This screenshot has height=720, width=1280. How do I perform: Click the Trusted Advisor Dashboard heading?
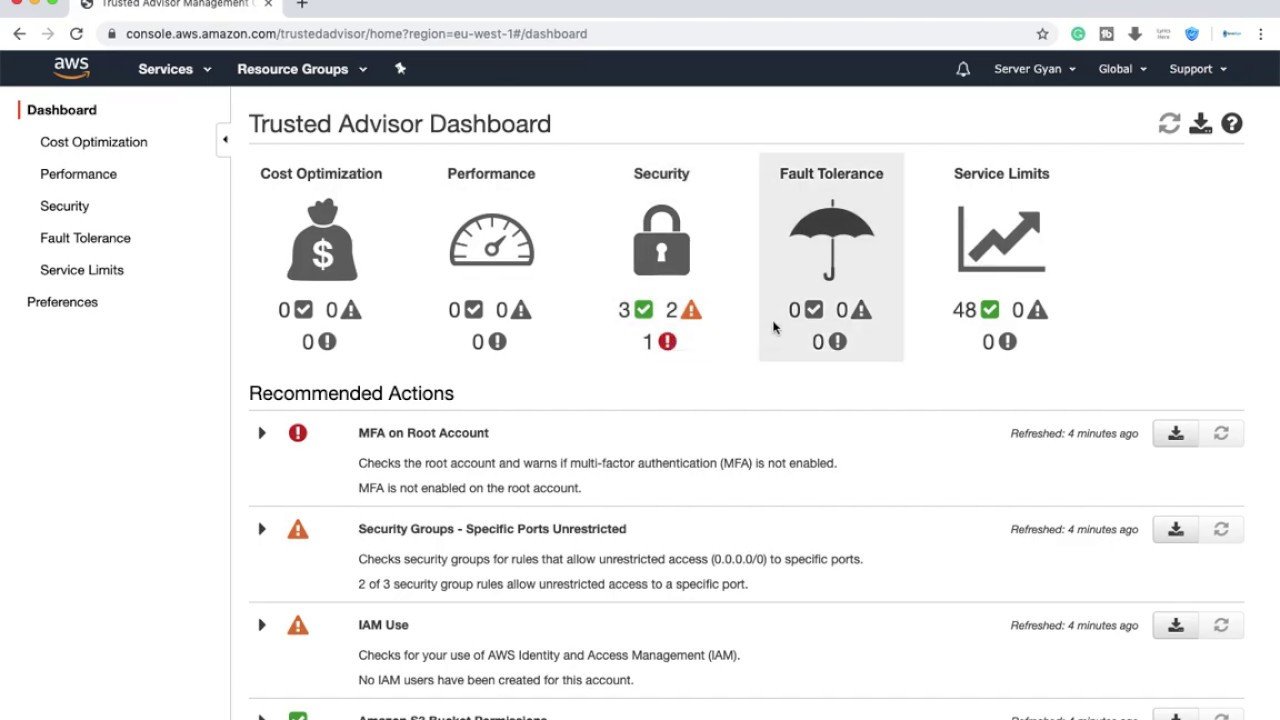[x=400, y=124]
